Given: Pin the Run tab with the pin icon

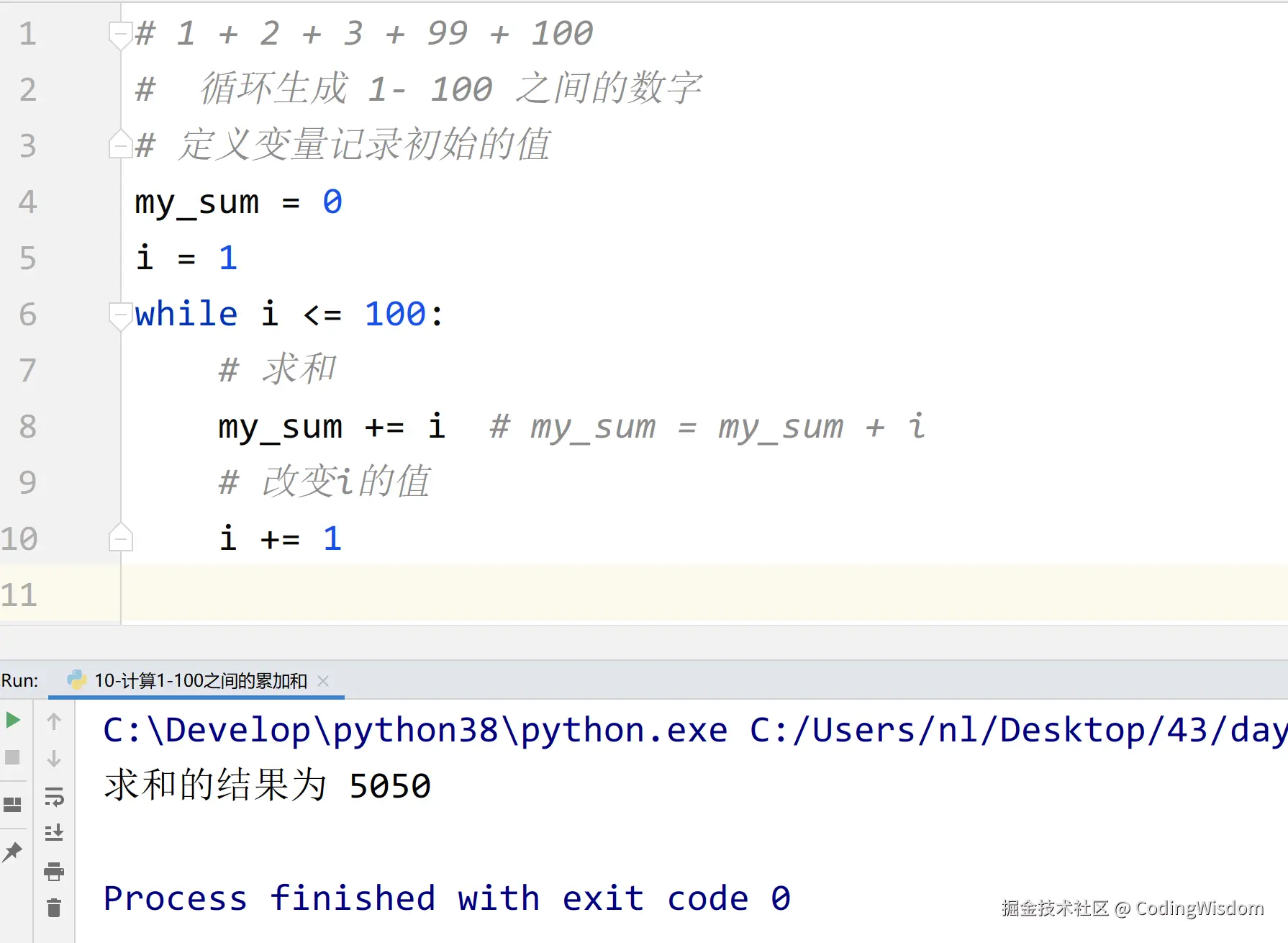Looking at the screenshot, I should point(12,852).
